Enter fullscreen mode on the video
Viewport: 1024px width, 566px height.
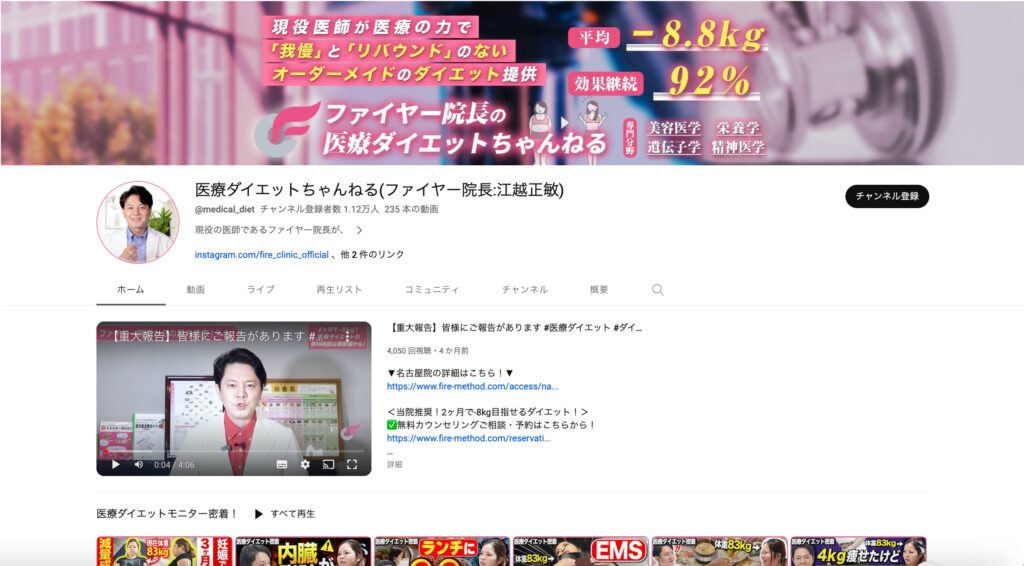352,464
